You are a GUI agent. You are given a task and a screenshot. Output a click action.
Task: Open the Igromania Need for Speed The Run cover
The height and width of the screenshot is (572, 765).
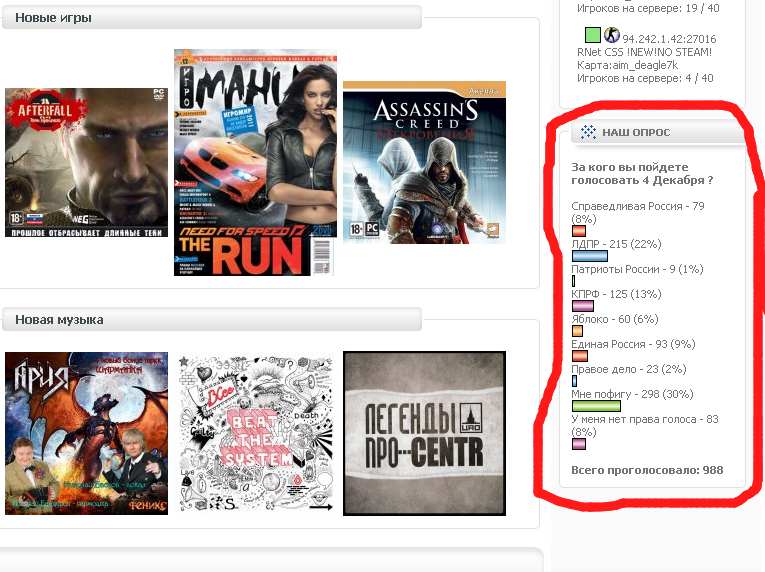tap(255, 163)
